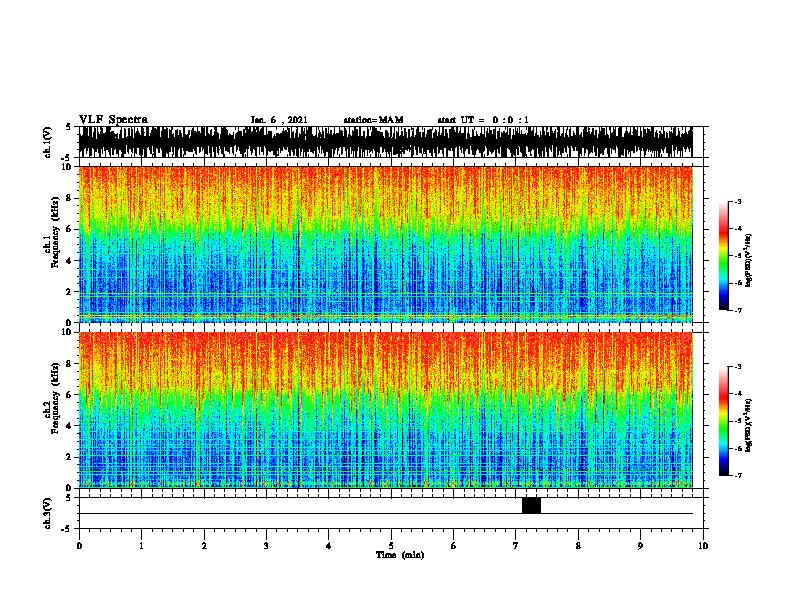Click the ch.1 color bar 'log(PSD)' label
The width and height of the screenshot is (792, 612).
point(748,260)
